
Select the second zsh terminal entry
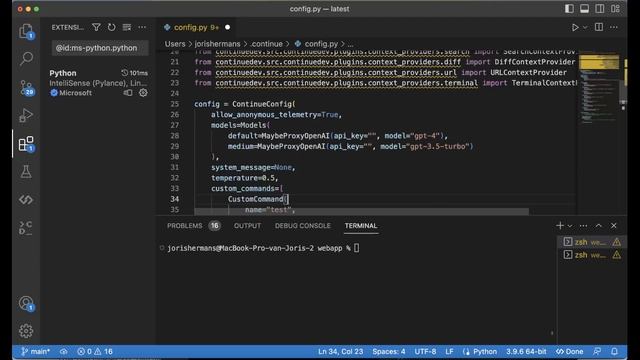591,255
